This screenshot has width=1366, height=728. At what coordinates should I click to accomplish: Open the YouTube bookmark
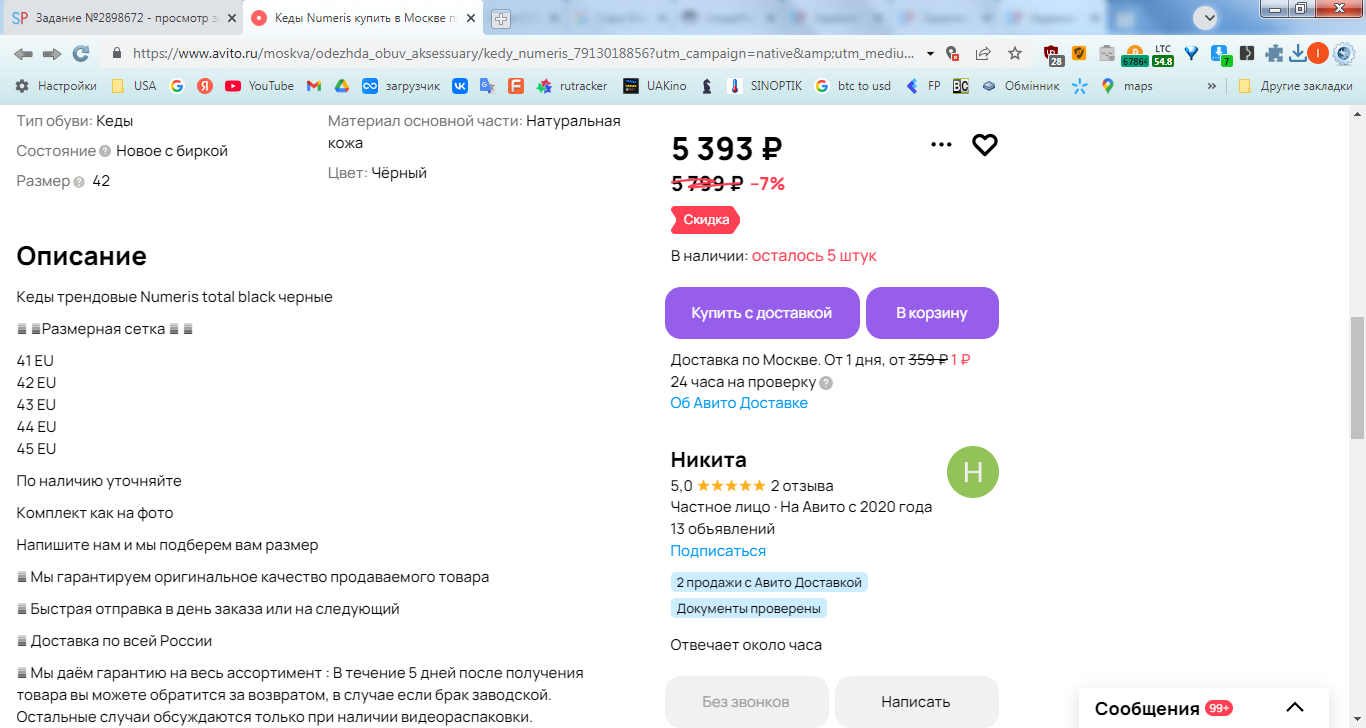[260, 86]
